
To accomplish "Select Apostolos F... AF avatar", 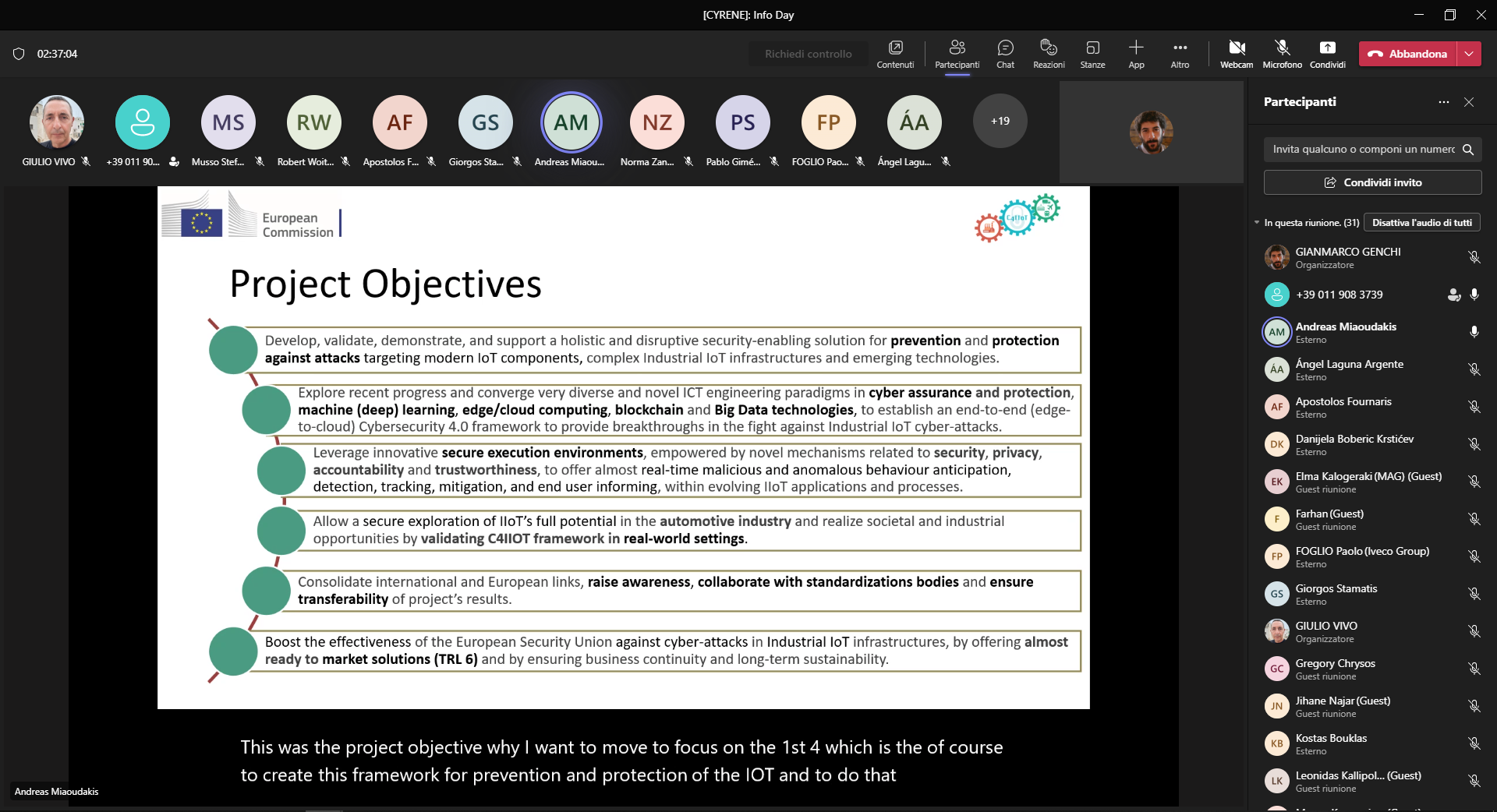I will coord(400,122).
